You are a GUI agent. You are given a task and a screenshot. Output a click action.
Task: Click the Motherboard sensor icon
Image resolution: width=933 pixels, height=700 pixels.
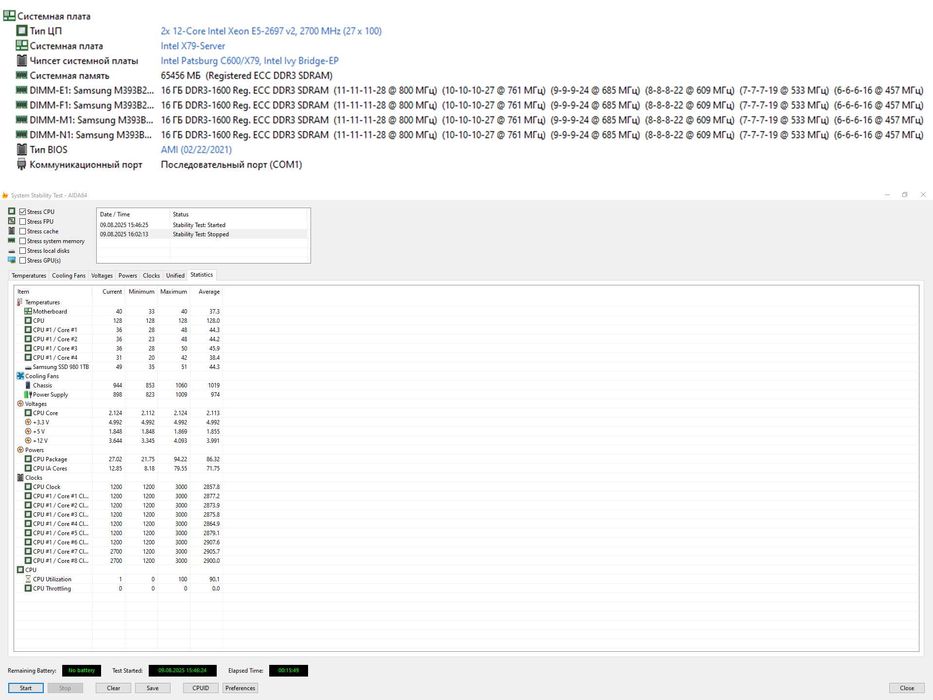coord(28,311)
